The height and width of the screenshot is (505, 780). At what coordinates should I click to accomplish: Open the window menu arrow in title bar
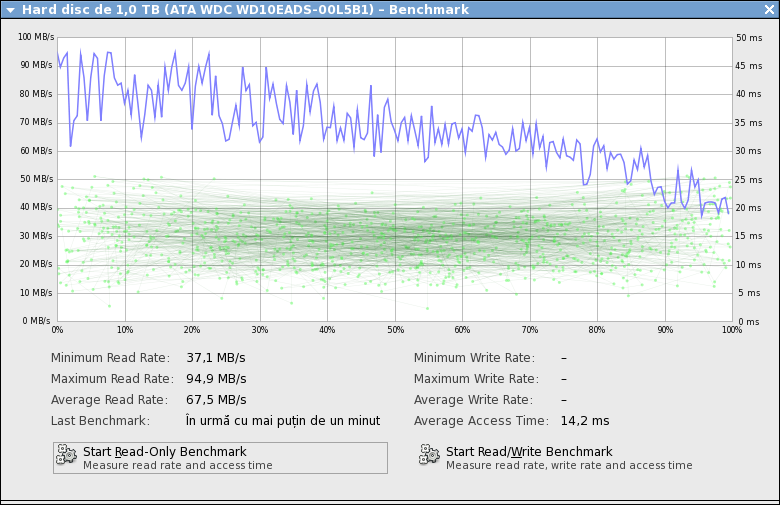pyautogui.click(x=10, y=9)
